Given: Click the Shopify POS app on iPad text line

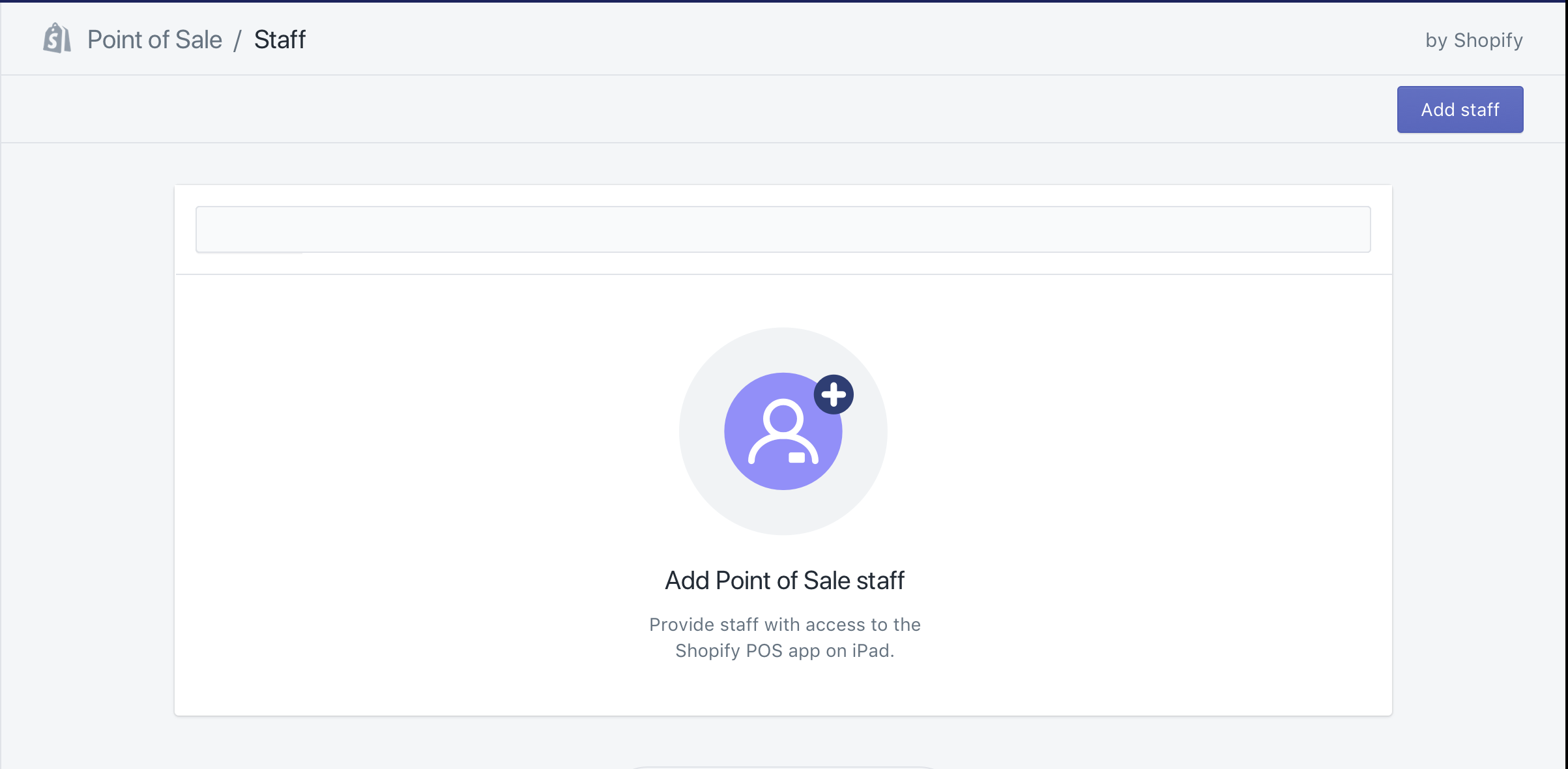Looking at the screenshot, I should 784,650.
